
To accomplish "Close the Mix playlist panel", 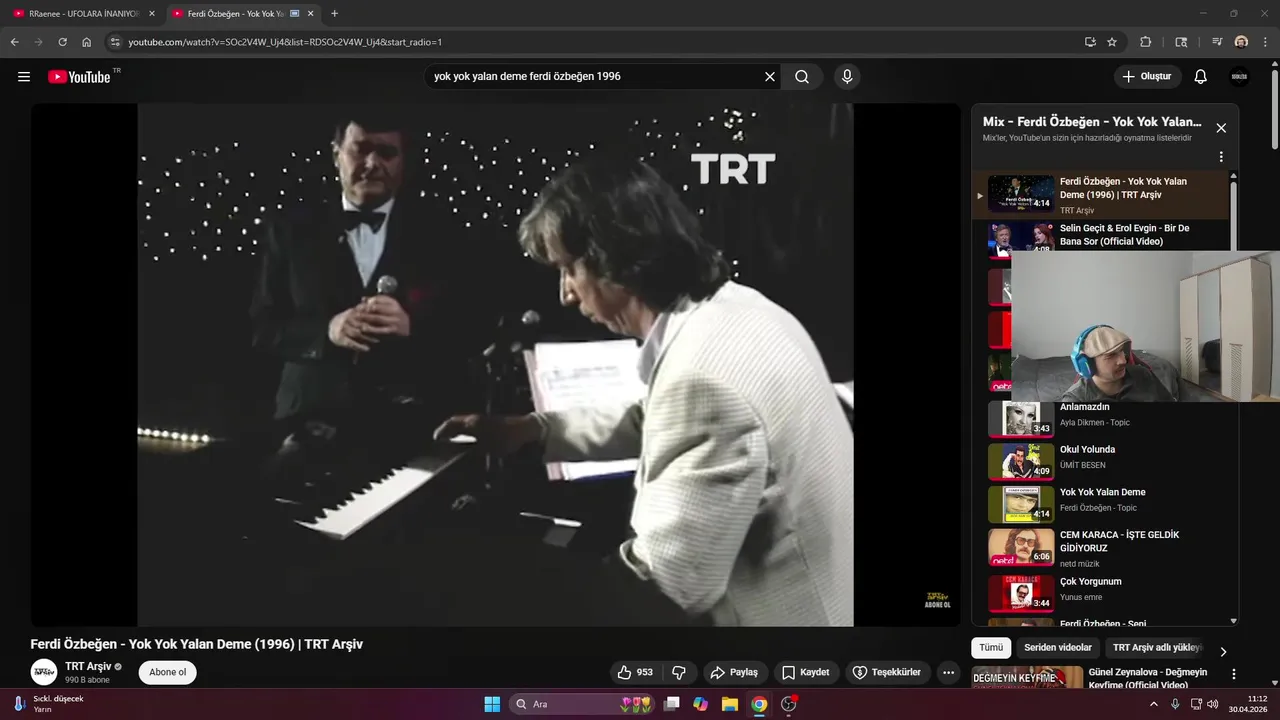I will click(1220, 128).
